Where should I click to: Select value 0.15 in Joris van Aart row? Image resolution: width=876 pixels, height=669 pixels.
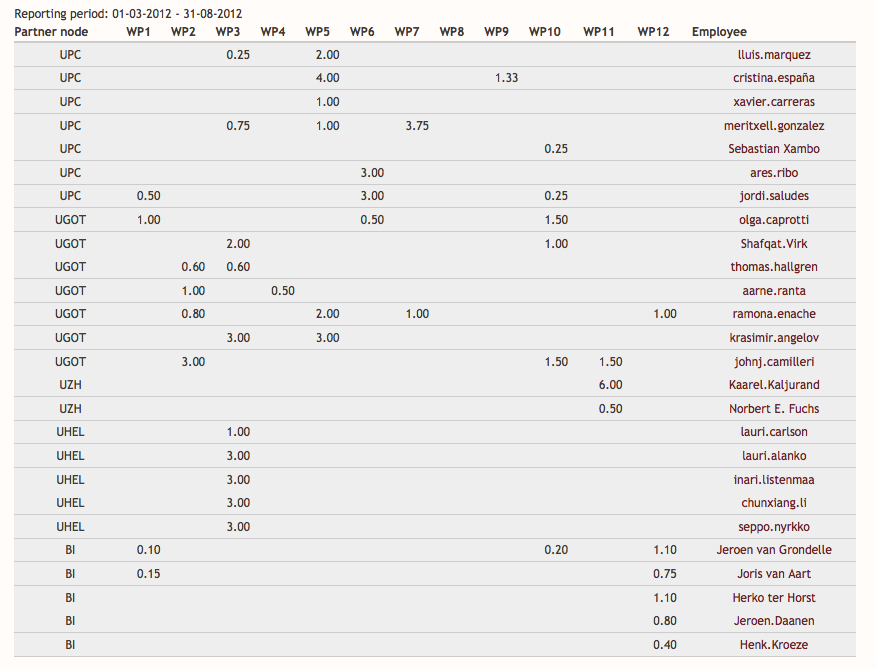pyautogui.click(x=148, y=574)
